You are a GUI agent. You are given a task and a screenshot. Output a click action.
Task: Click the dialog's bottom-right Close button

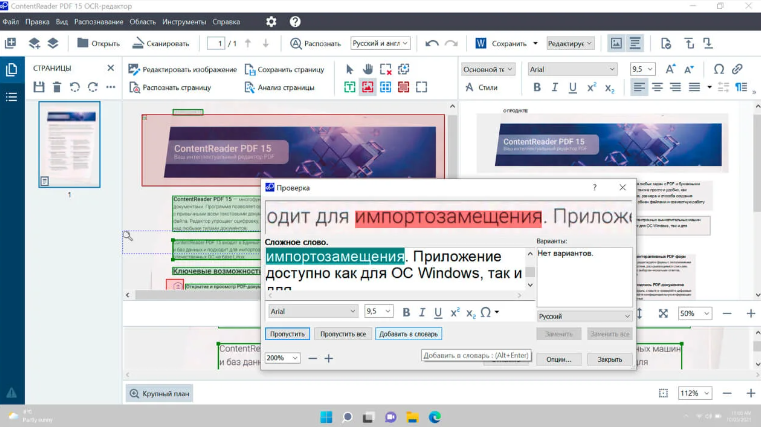(x=610, y=360)
